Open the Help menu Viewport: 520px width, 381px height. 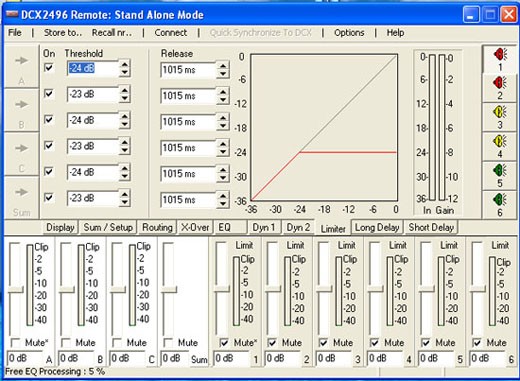pyautogui.click(x=395, y=33)
